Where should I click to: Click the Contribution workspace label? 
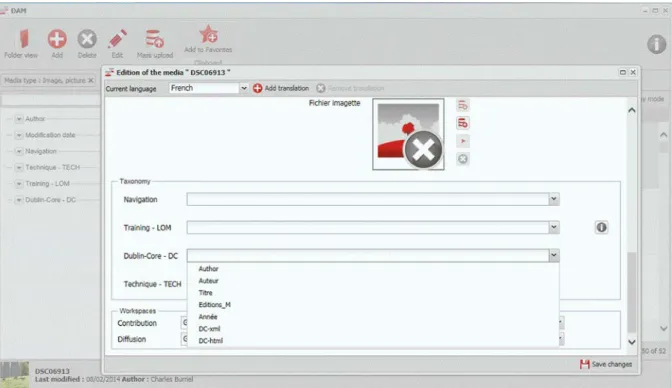pyautogui.click(x=137, y=323)
